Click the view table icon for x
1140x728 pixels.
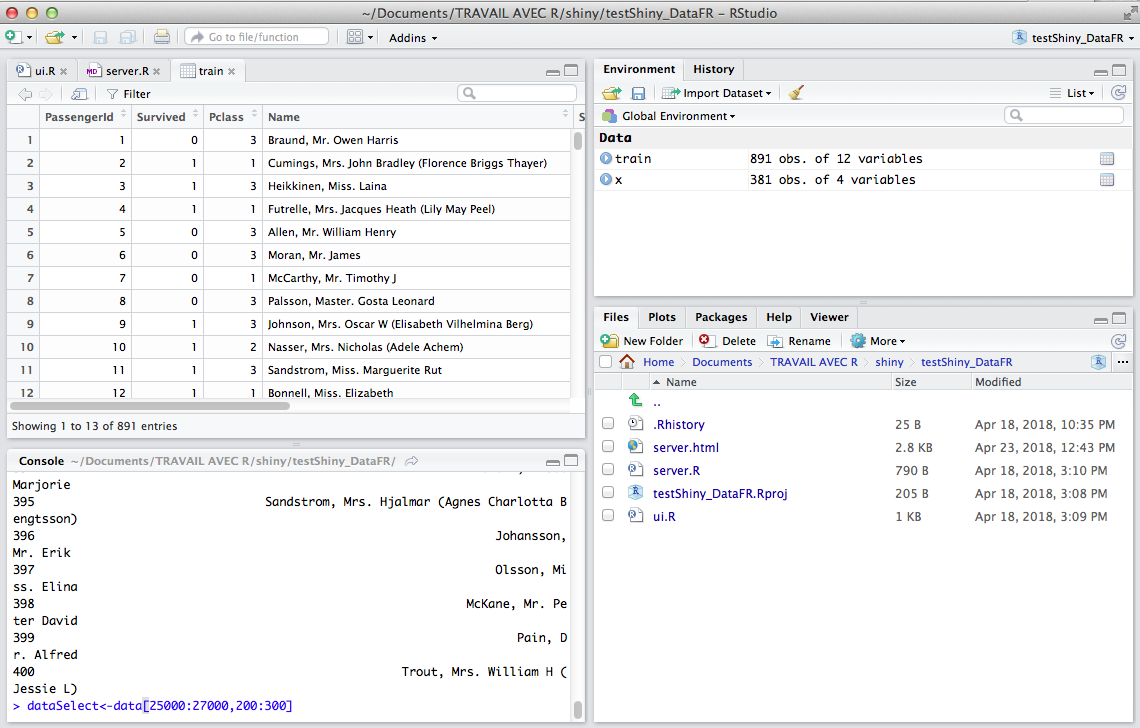pyautogui.click(x=1107, y=180)
